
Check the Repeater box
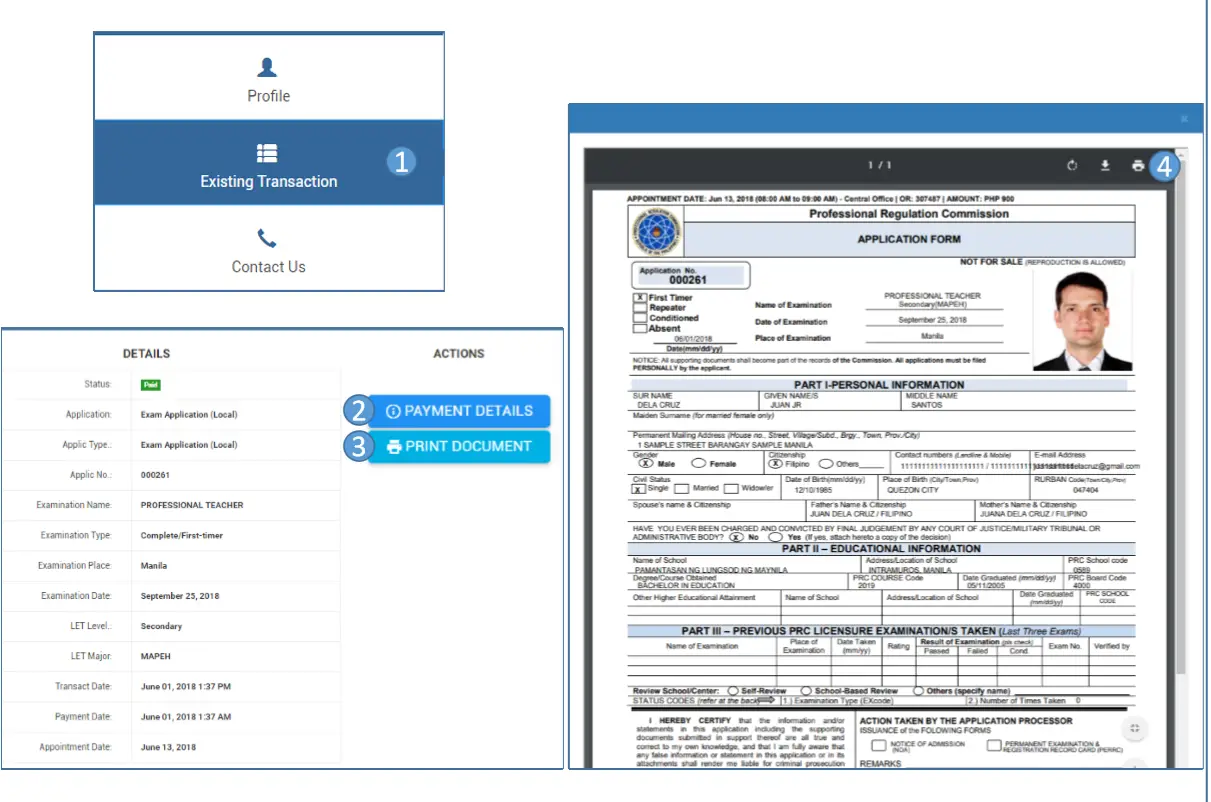tap(640, 308)
